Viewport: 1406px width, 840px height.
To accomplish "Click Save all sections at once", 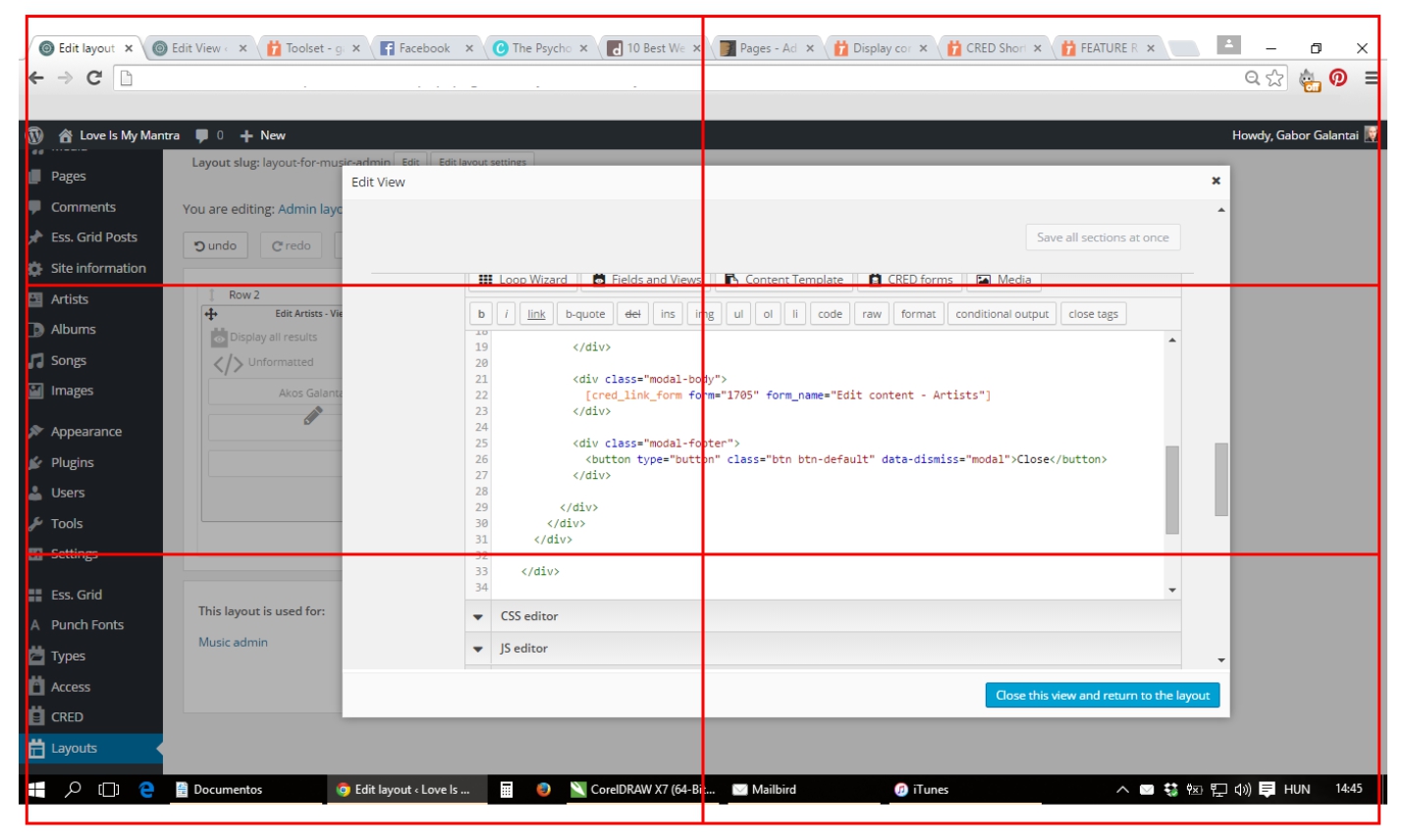I will (1103, 237).
